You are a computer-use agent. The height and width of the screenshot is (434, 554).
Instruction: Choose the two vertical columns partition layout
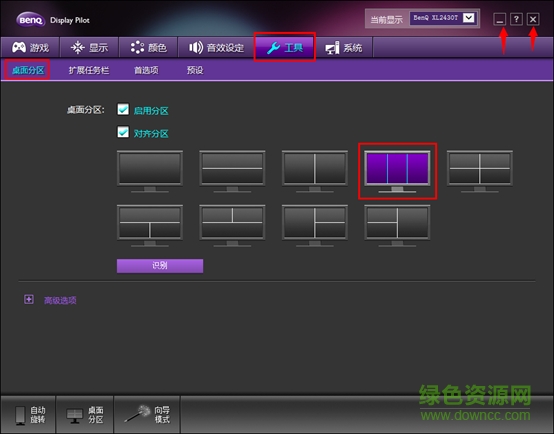pos(315,171)
